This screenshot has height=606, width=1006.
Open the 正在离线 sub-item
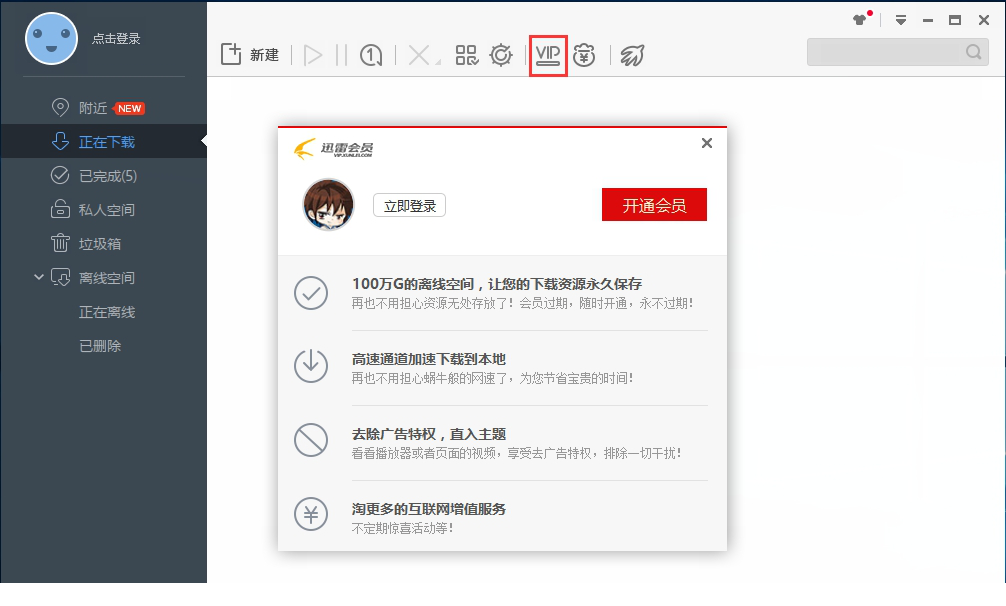click(x=107, y=312)
